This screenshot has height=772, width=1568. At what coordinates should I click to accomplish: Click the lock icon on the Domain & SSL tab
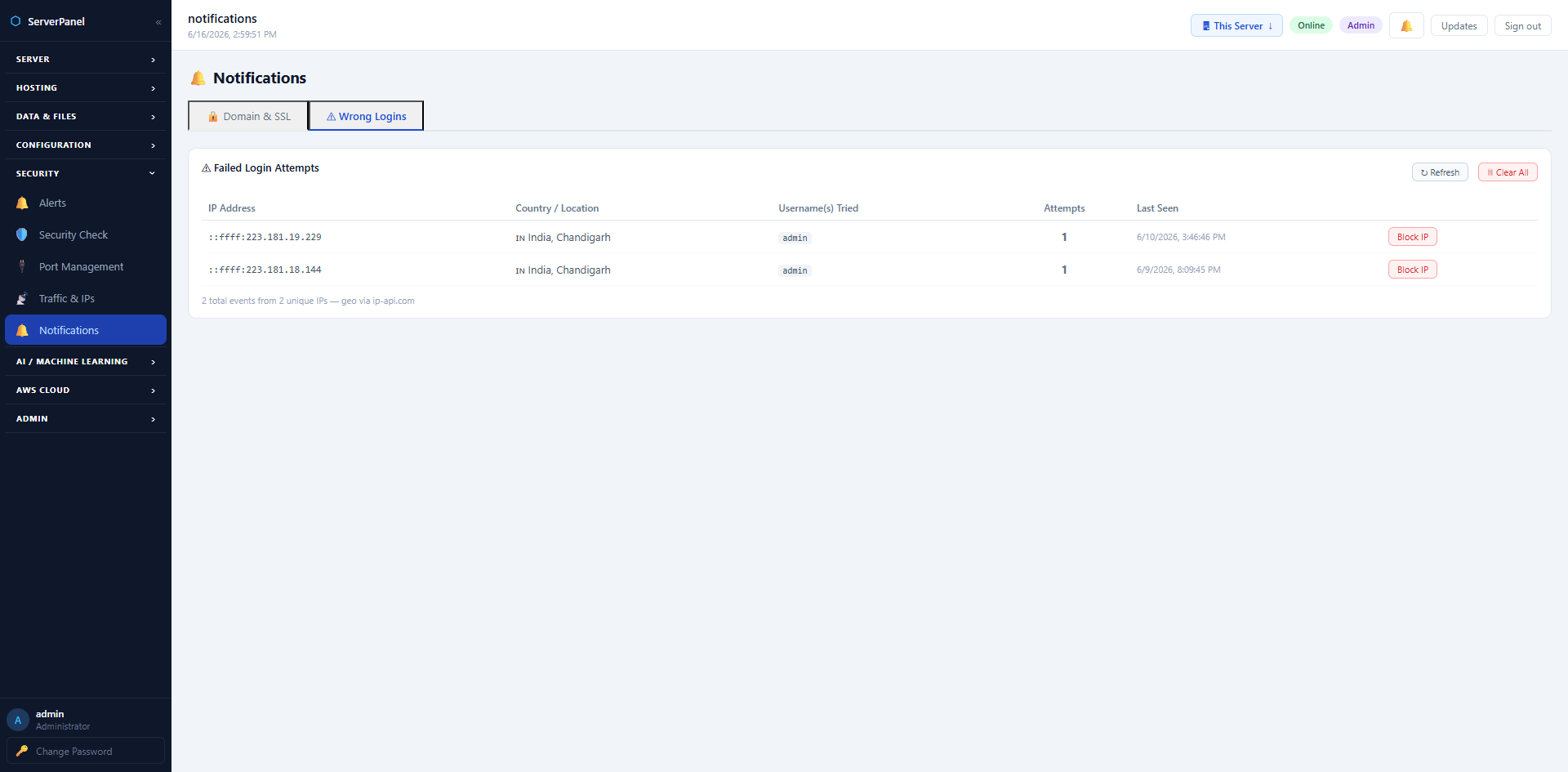coord(213,117)
